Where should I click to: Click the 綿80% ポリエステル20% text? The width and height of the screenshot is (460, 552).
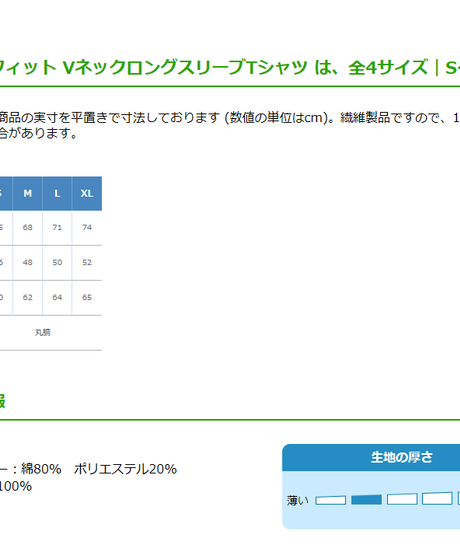click(99, 469)
